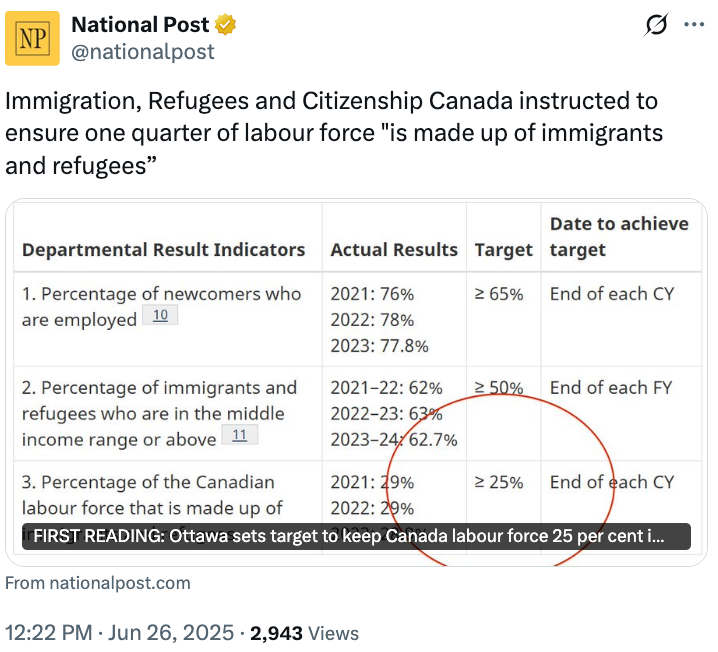Image resolution: width=718 pixels, height=652 pixels.
Task: Click footnote 11 reference in table
Action: click(x=239, y=435)
